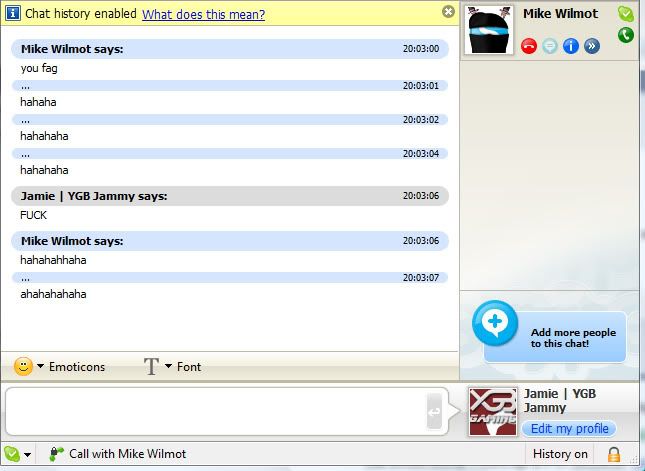Screen dimensions: 645x471
Task: Click the padlock icon in status bar
Action: click(614, 454)
